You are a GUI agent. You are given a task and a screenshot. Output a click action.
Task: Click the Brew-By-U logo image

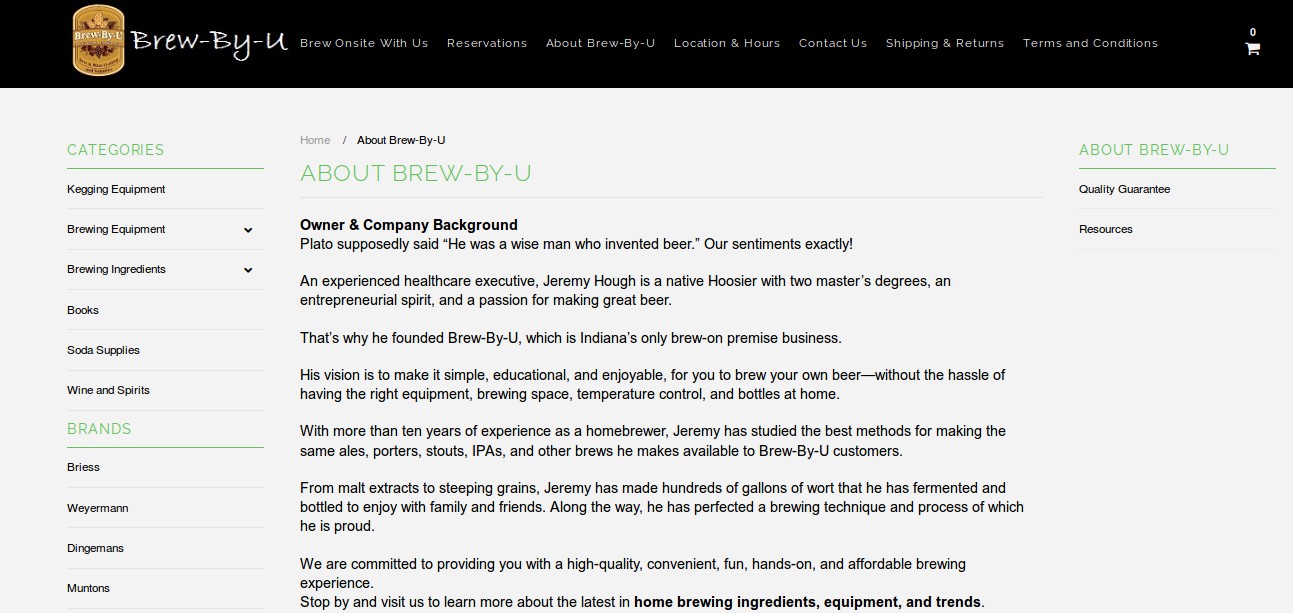coord(98,41)
